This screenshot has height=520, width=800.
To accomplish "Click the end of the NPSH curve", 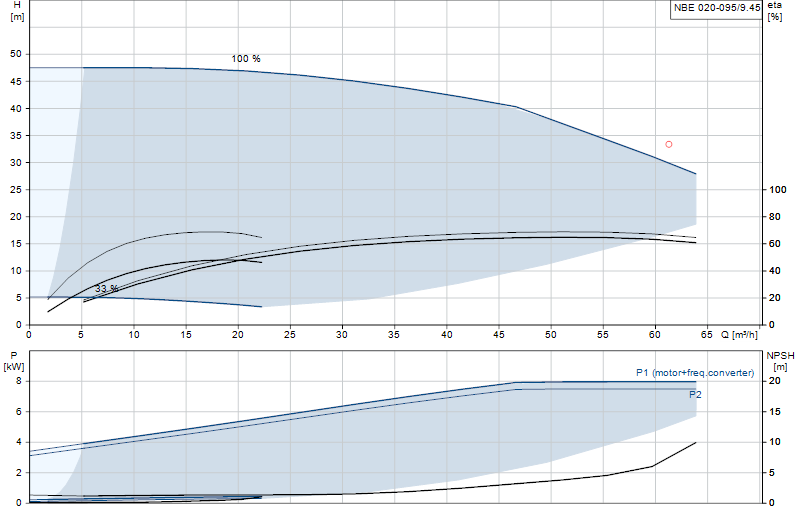I will (x=696, y=442).
